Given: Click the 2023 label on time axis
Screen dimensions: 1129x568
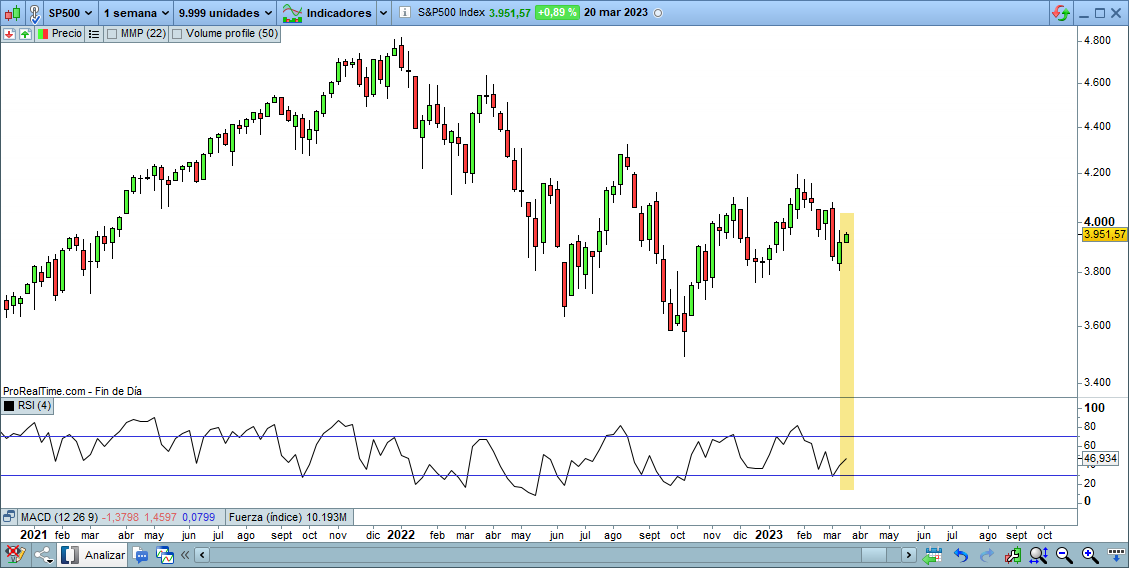Looking at the screenshot, I should point(769,536).
